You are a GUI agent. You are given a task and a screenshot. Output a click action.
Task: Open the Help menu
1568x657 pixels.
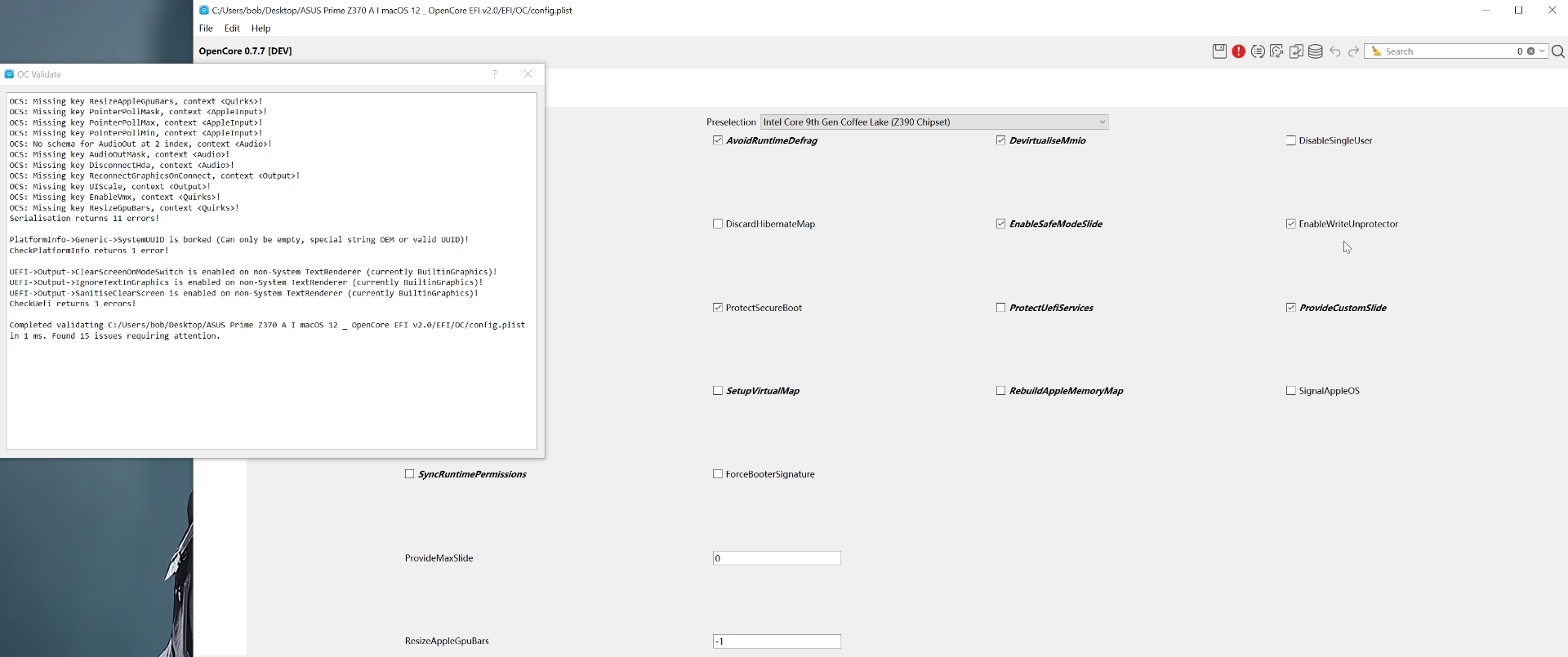(x=261, y=29)
